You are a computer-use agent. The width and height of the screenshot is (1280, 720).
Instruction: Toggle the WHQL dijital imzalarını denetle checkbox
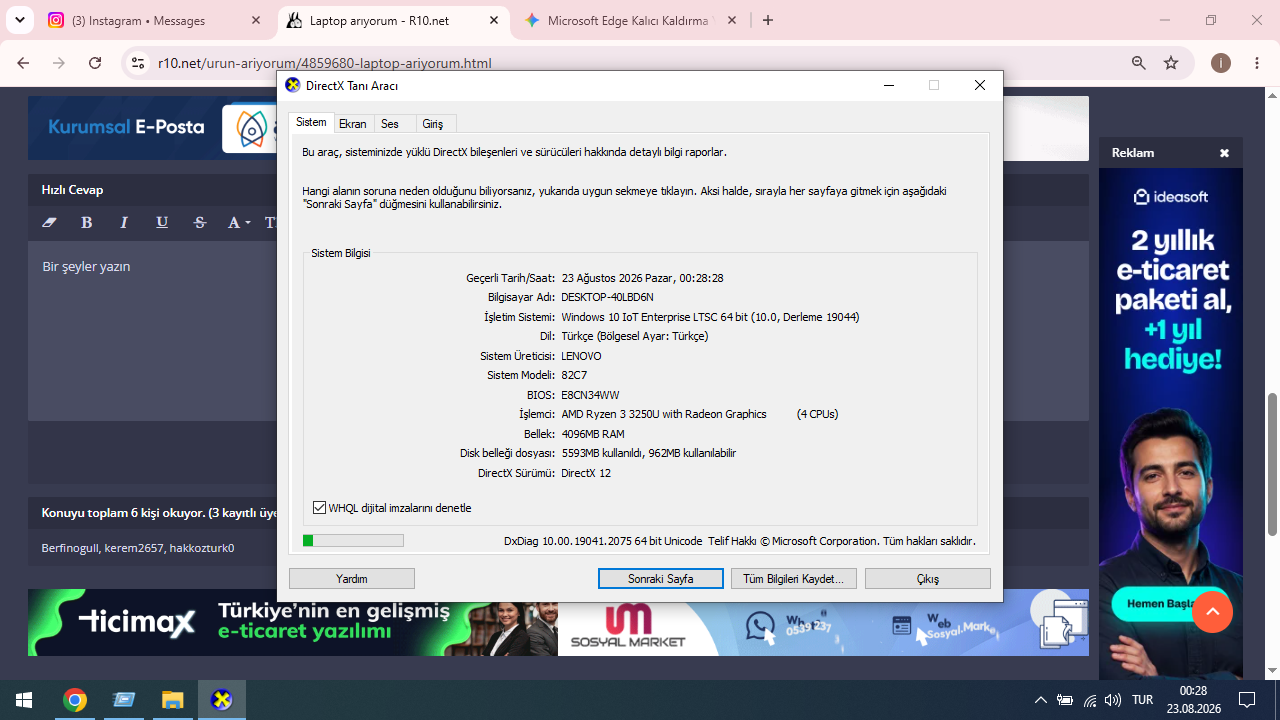pyautogui.click(x=320, y=508)
